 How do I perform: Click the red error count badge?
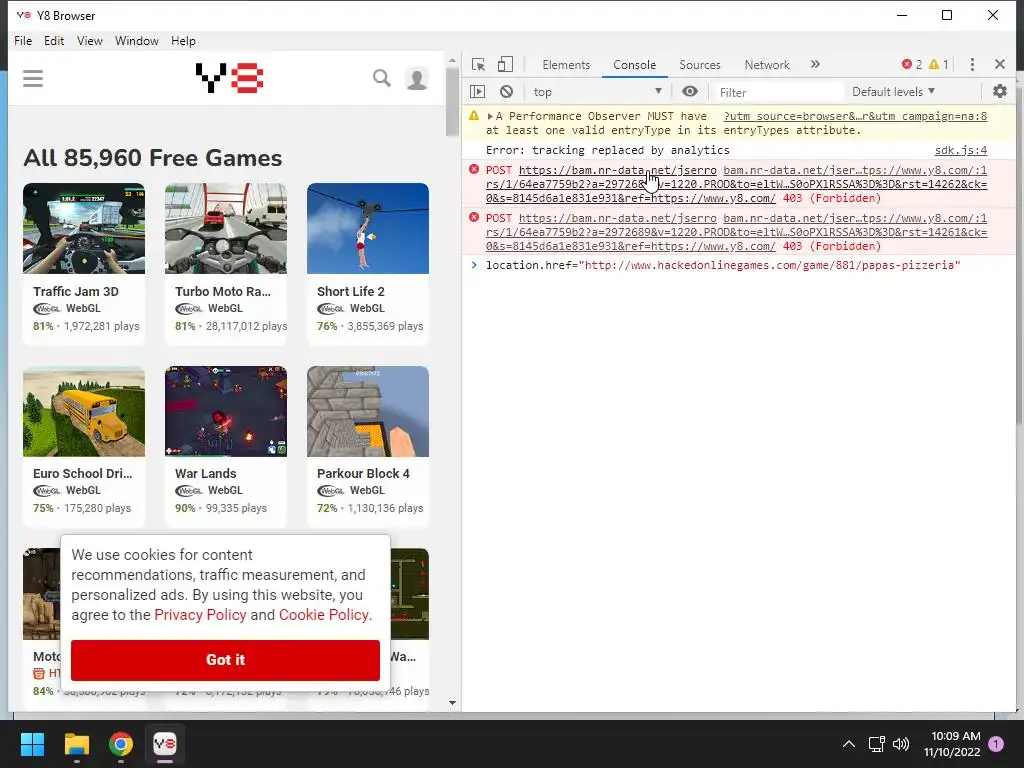(912, 64)
